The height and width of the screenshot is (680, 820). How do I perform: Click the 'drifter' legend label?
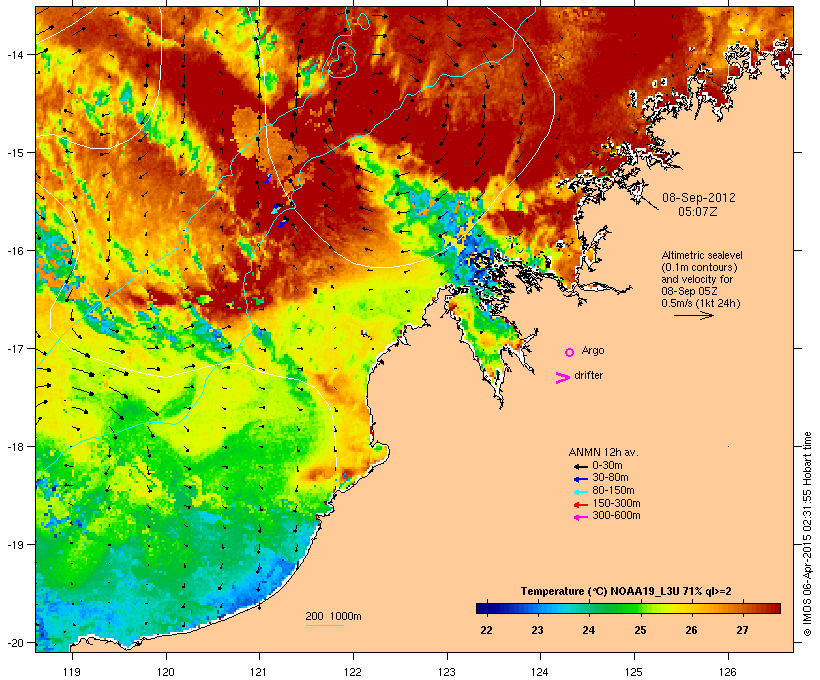point(588,375)
